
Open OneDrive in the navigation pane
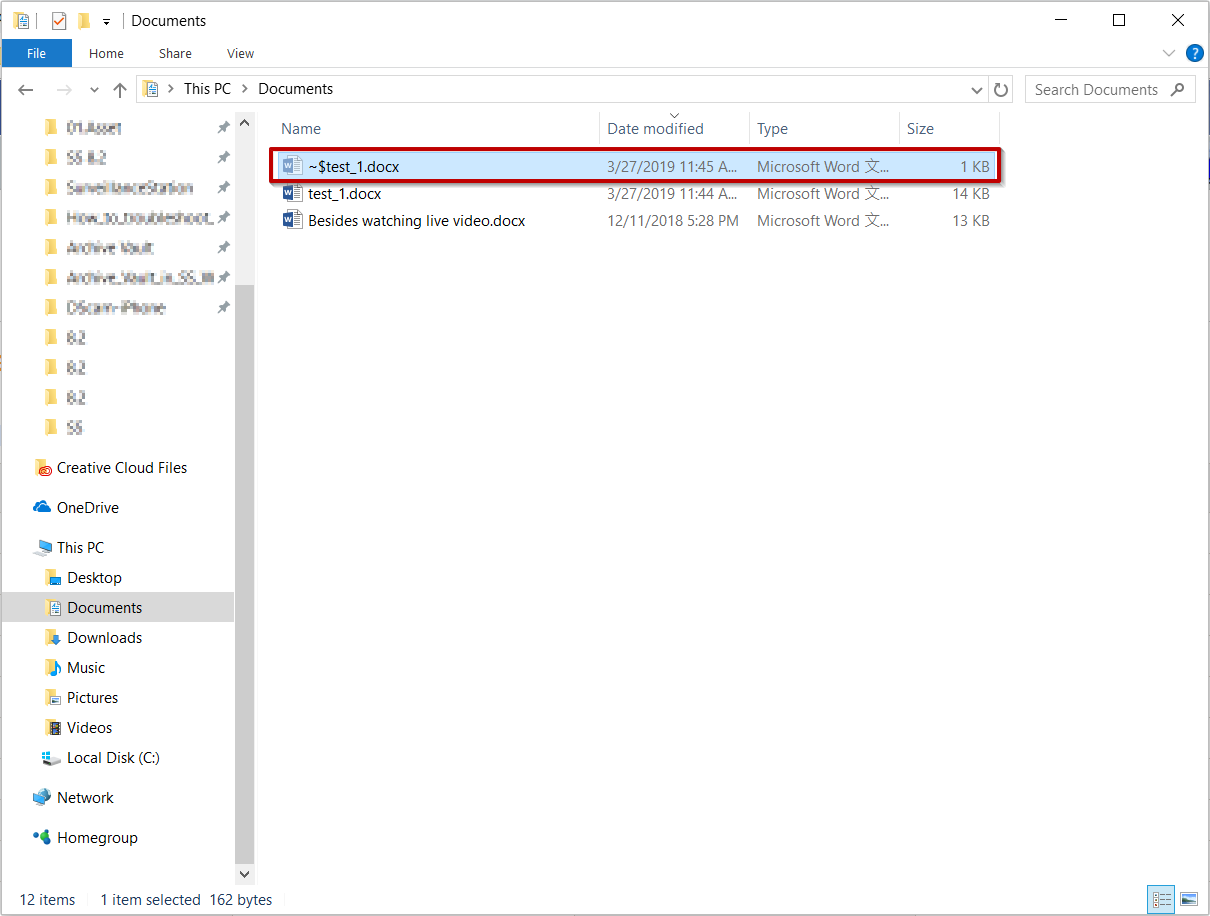coord(87,508)
